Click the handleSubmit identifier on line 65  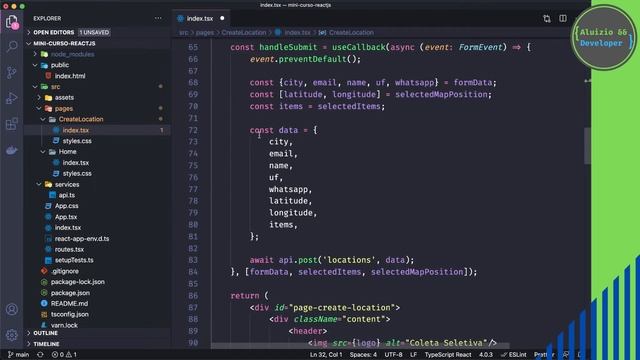click(288, 47)
